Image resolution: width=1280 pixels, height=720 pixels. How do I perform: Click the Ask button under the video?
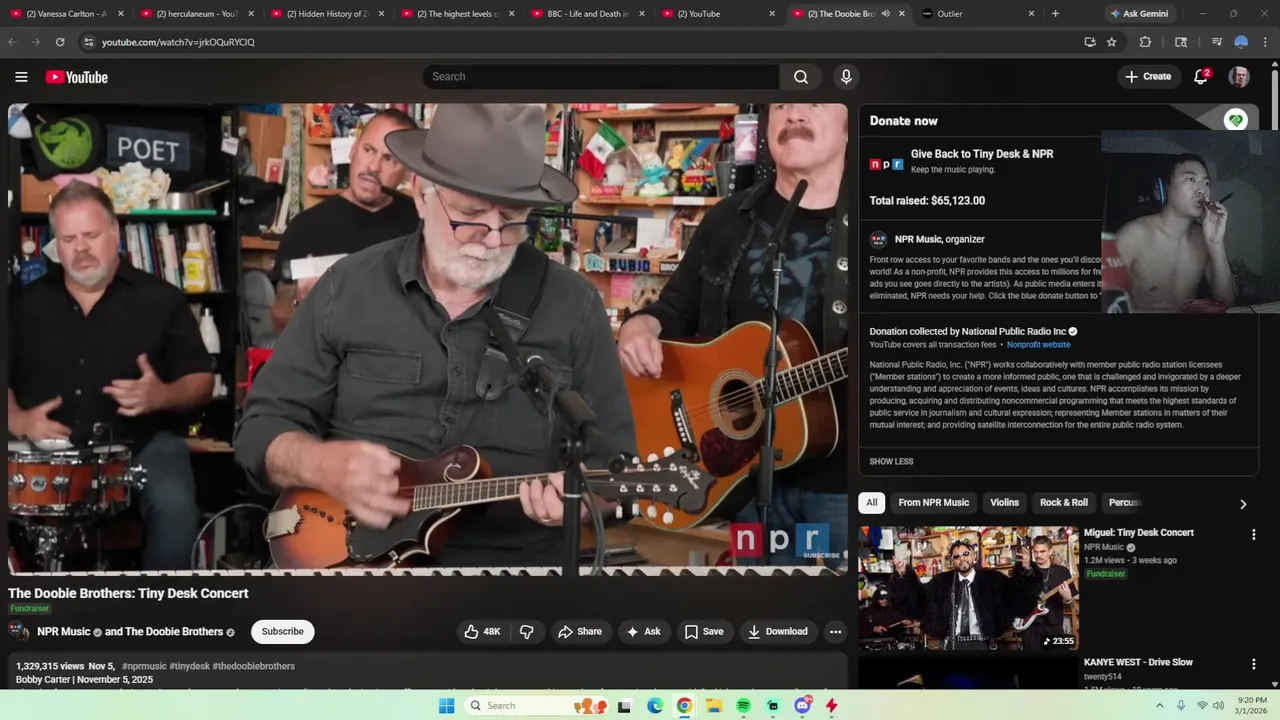[643, 631]
